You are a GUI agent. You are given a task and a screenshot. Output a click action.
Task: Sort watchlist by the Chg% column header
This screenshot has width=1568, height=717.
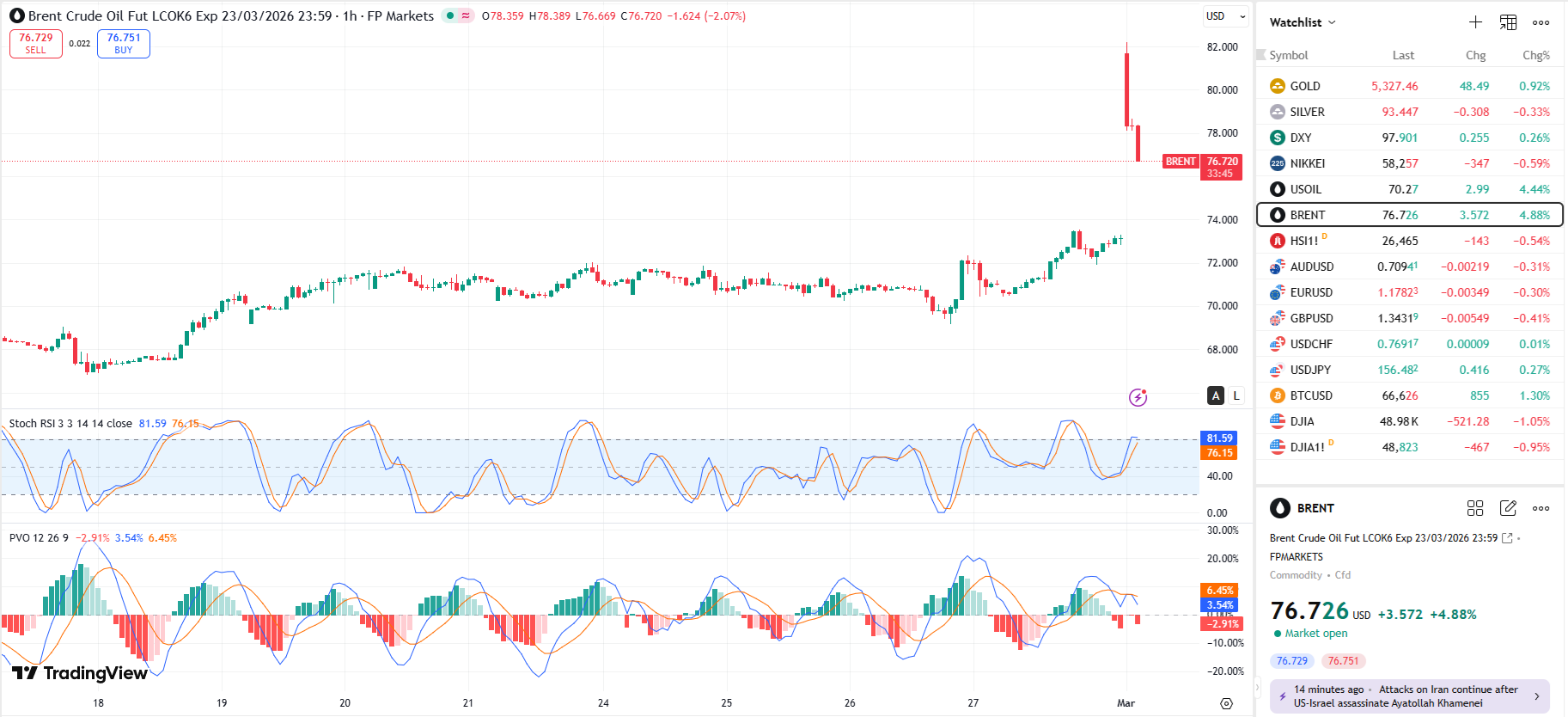pos(1535,55)
